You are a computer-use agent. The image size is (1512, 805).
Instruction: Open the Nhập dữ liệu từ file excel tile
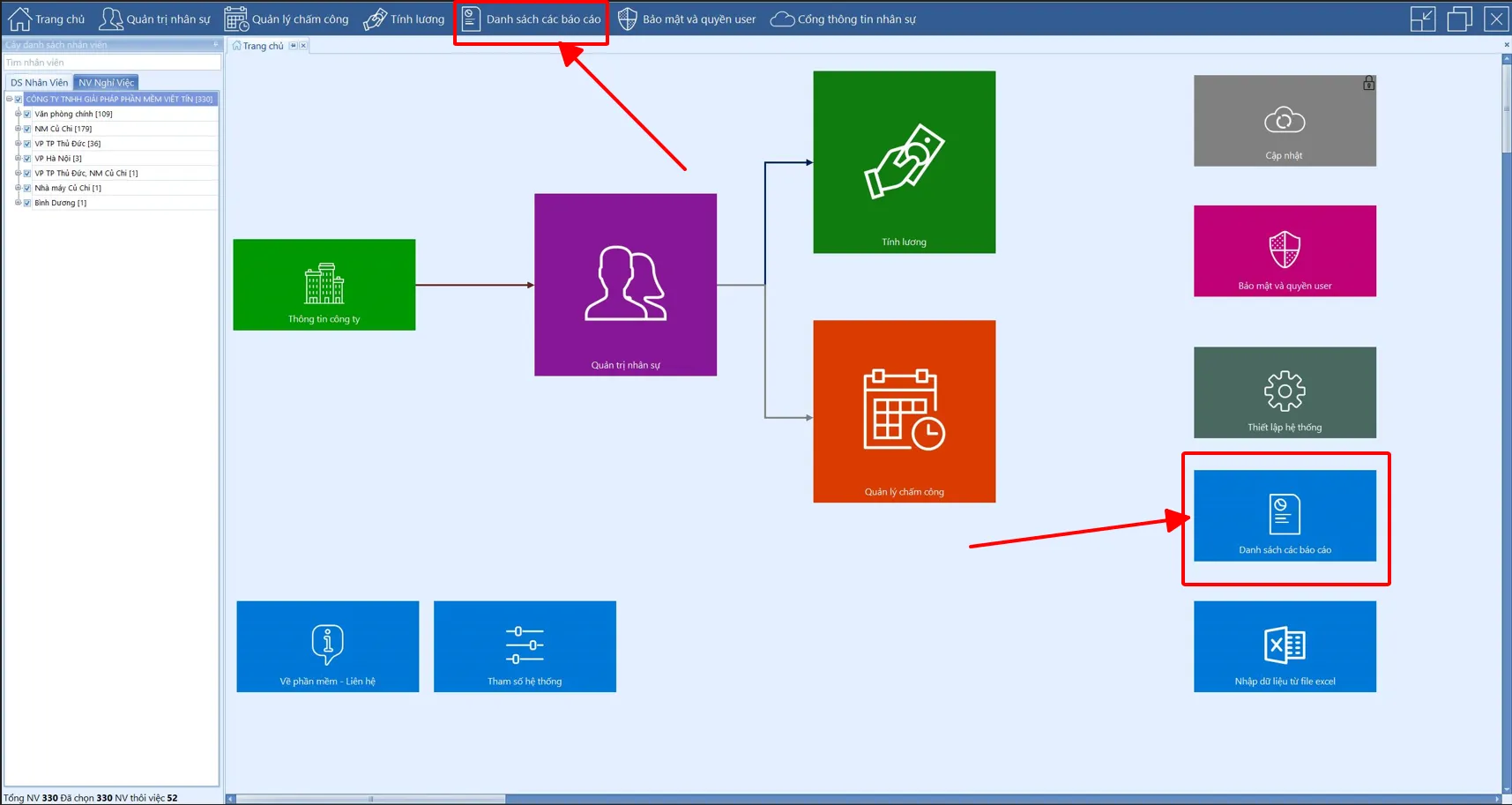tap(1285, 646)
